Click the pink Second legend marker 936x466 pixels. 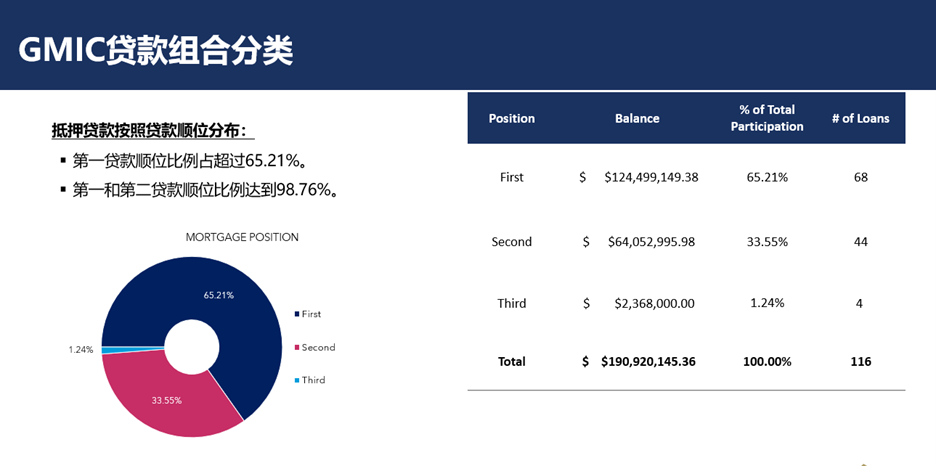pyautogui.click(x=296, y=348)
